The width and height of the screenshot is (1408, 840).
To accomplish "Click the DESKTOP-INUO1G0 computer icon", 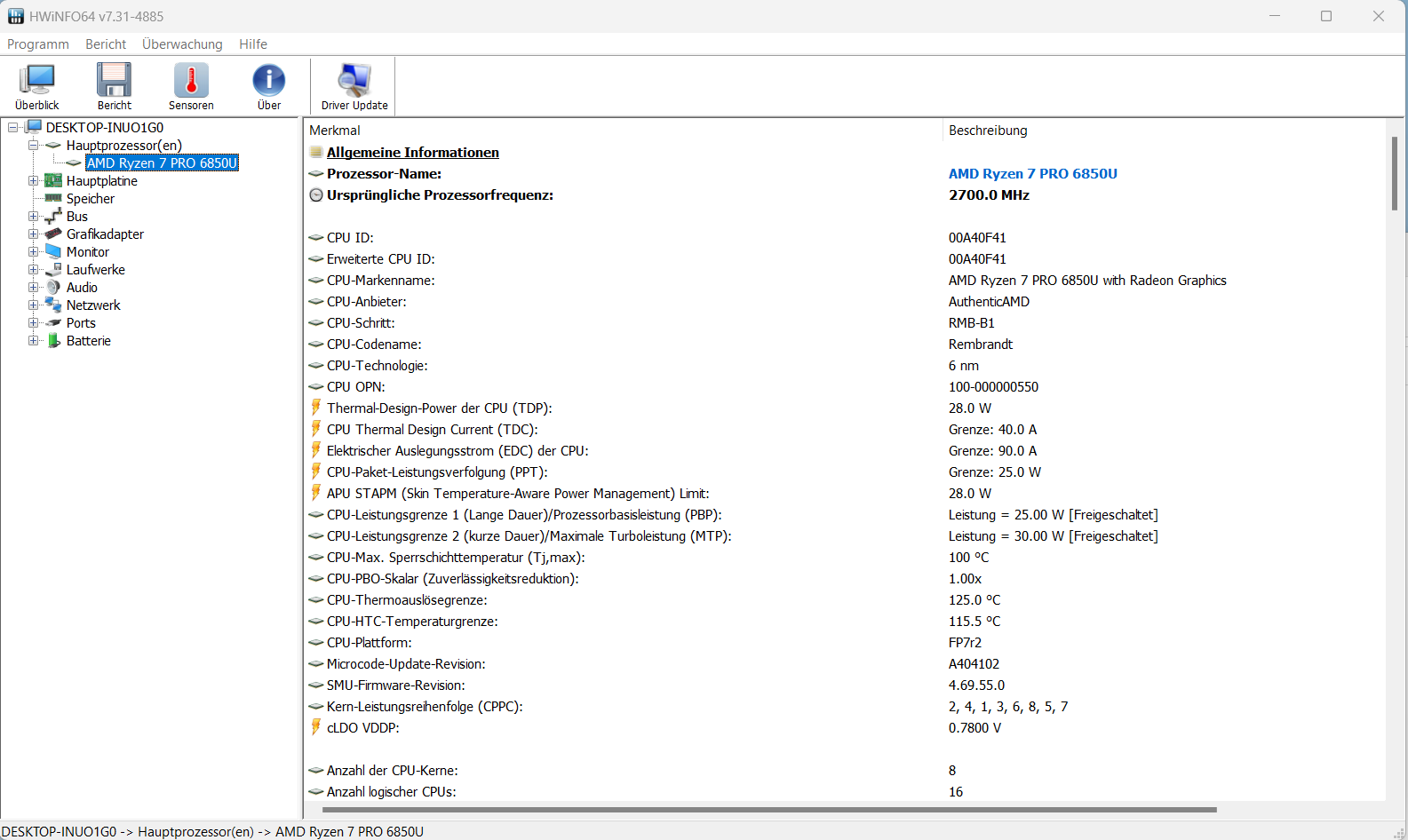I will coord(35,127).
